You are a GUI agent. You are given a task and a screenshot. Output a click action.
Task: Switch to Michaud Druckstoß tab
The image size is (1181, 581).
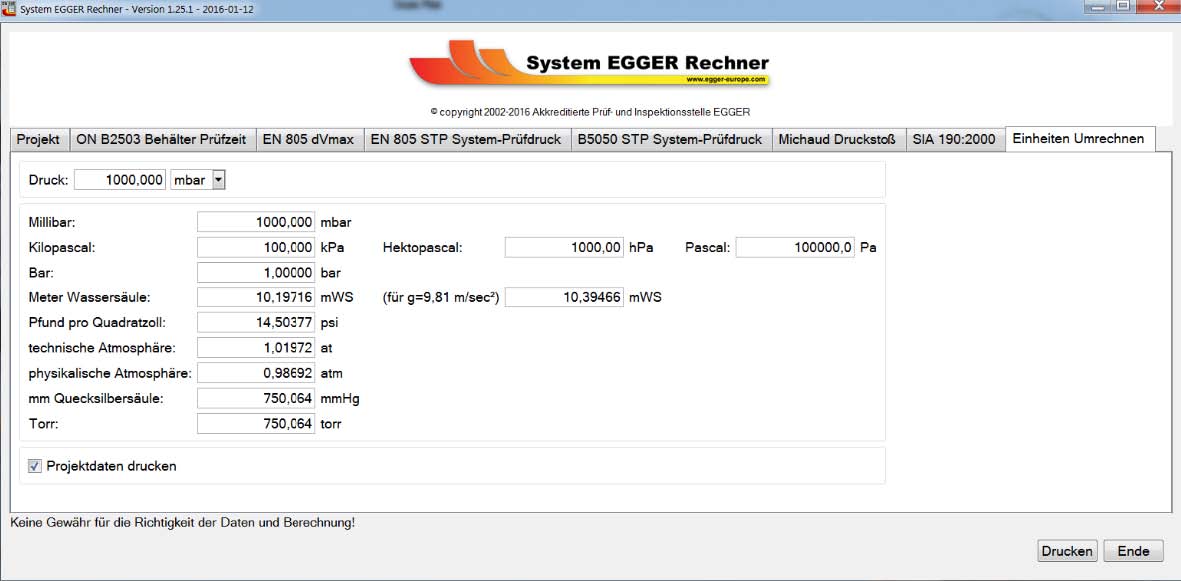coord(837,139)
